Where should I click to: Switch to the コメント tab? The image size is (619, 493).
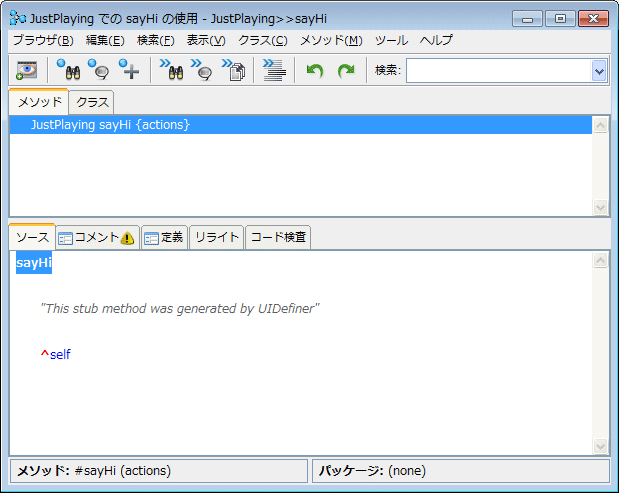(x=96, y=237)
